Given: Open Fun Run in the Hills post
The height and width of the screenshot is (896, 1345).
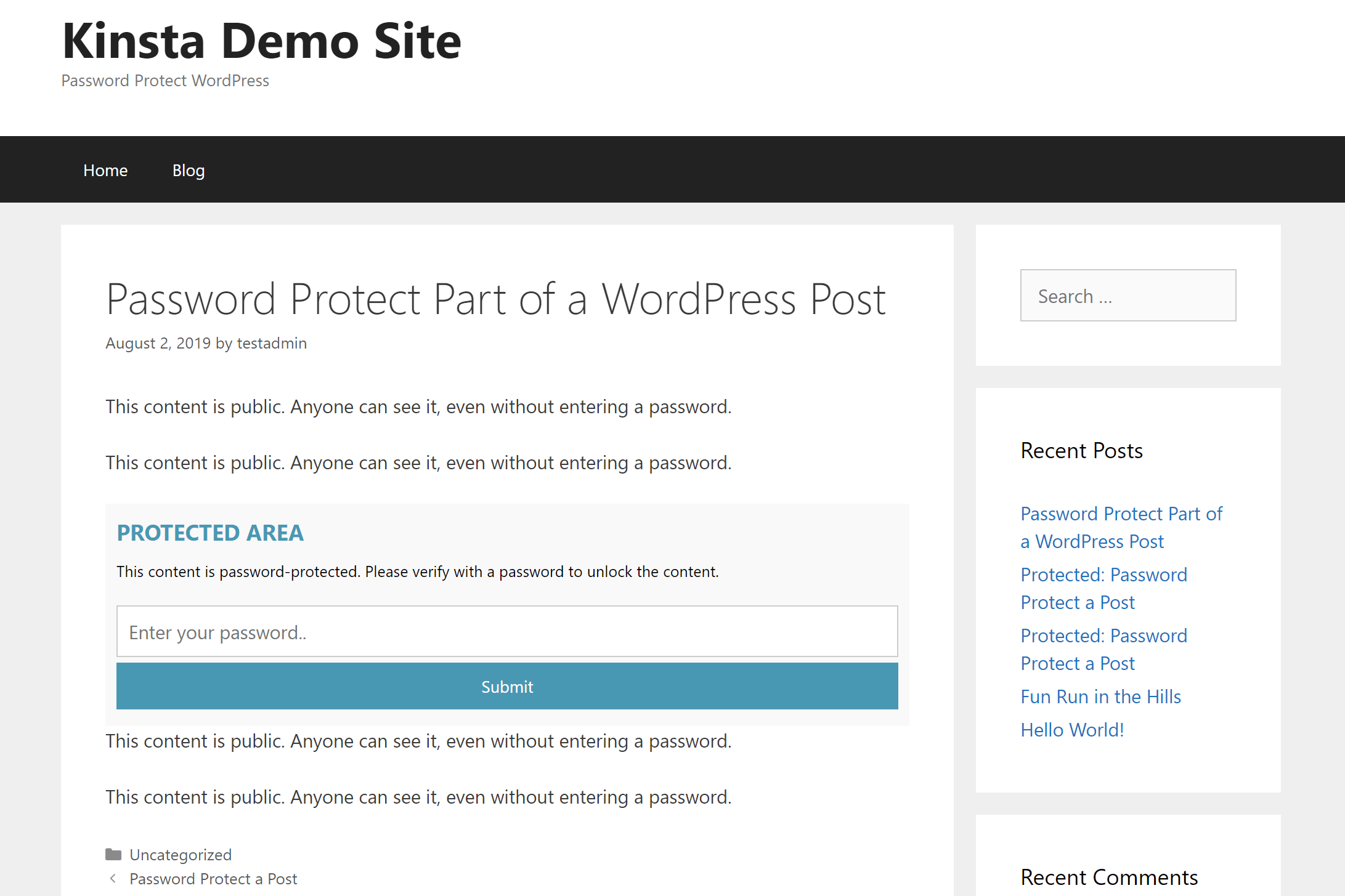Looking at the screenshot, I should click(1101, 696).
